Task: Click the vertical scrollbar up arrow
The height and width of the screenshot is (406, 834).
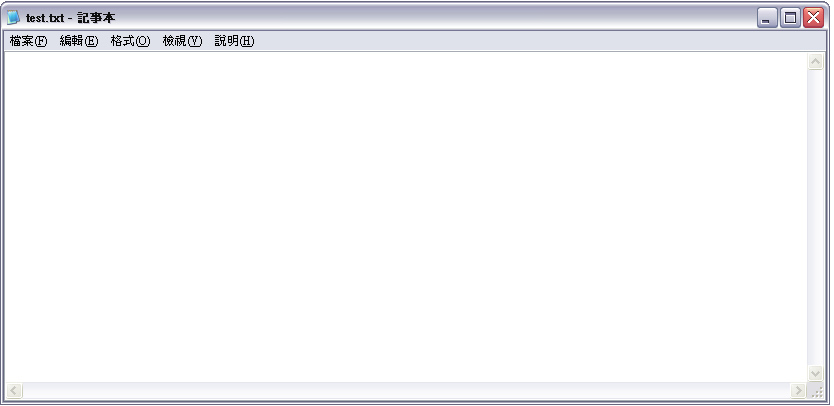Action: pyautogui.click(x=815, y=62)
